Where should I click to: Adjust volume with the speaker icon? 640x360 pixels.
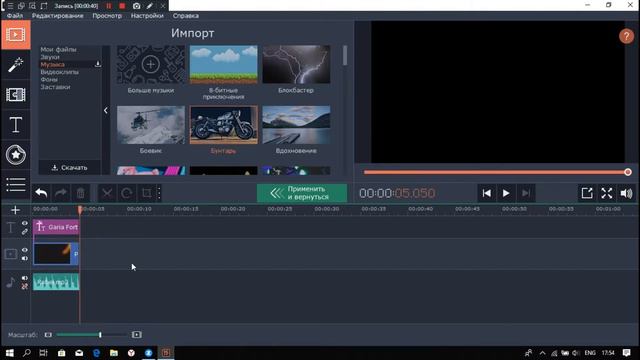(x=626, y=193)
